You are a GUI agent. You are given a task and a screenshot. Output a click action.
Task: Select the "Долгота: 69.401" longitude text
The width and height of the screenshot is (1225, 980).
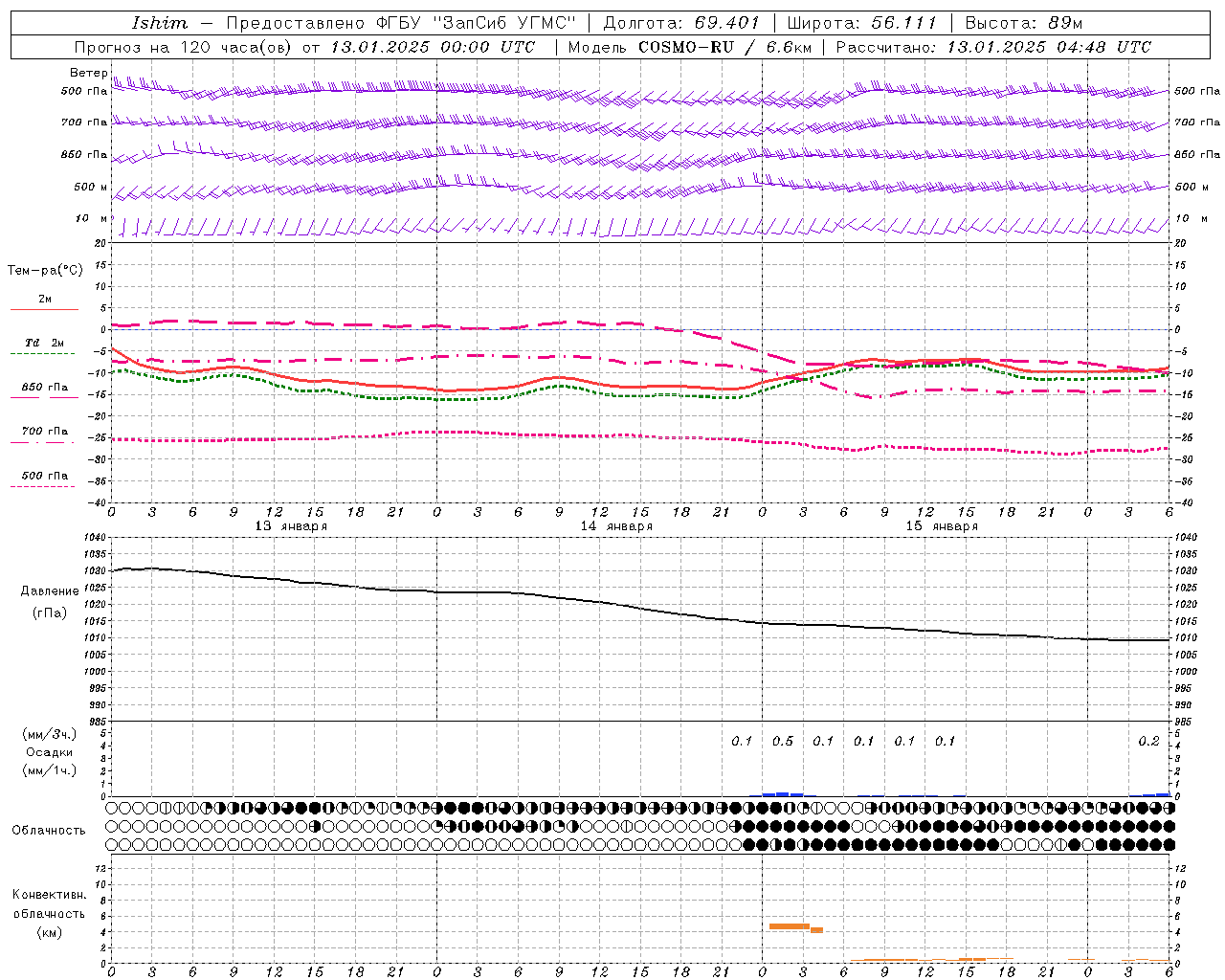click(x=680, y=23)
